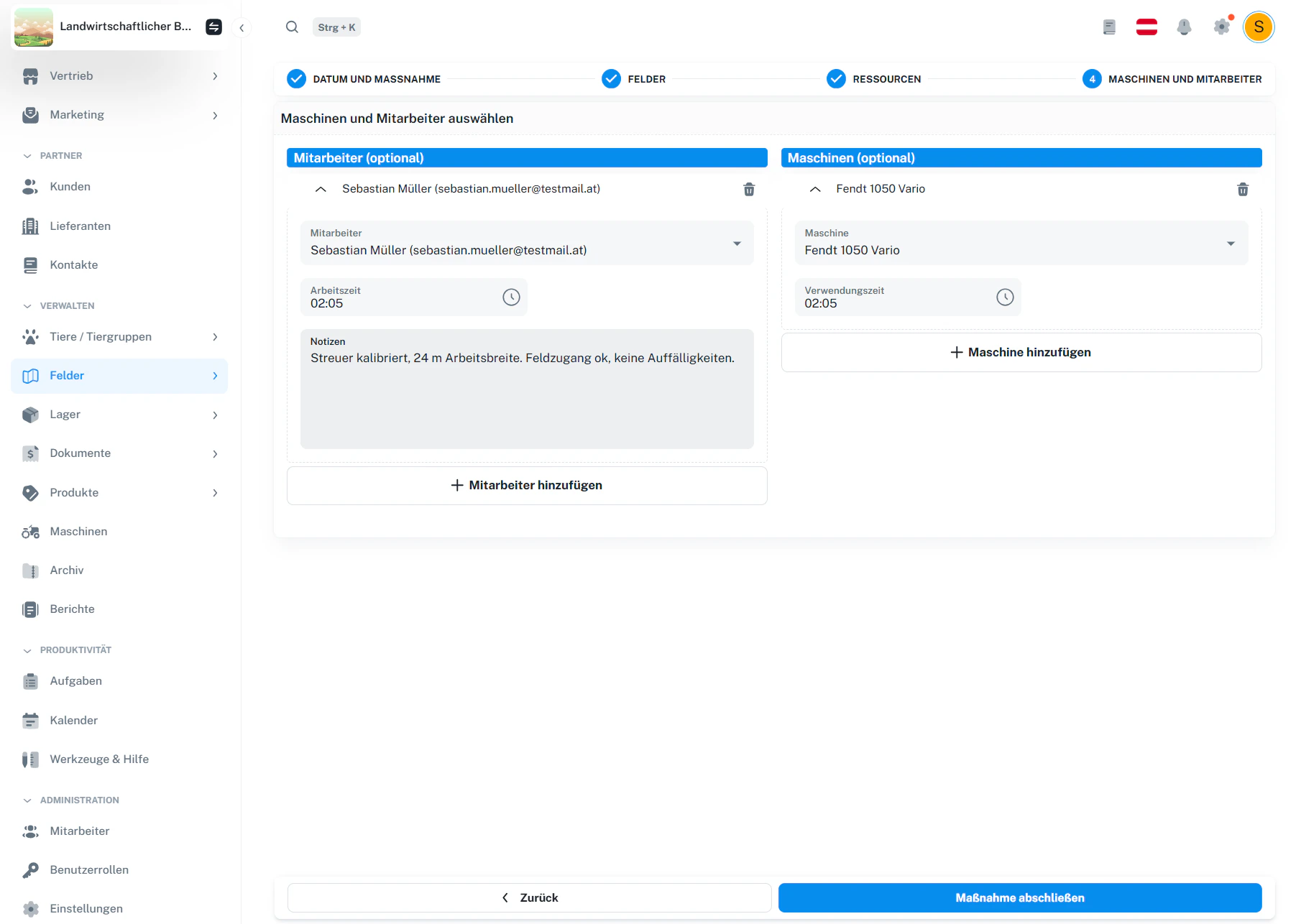1301x924 pixels.
Task: Click the Strg + K shortcut badge
Action: click(x=336, y=27)
